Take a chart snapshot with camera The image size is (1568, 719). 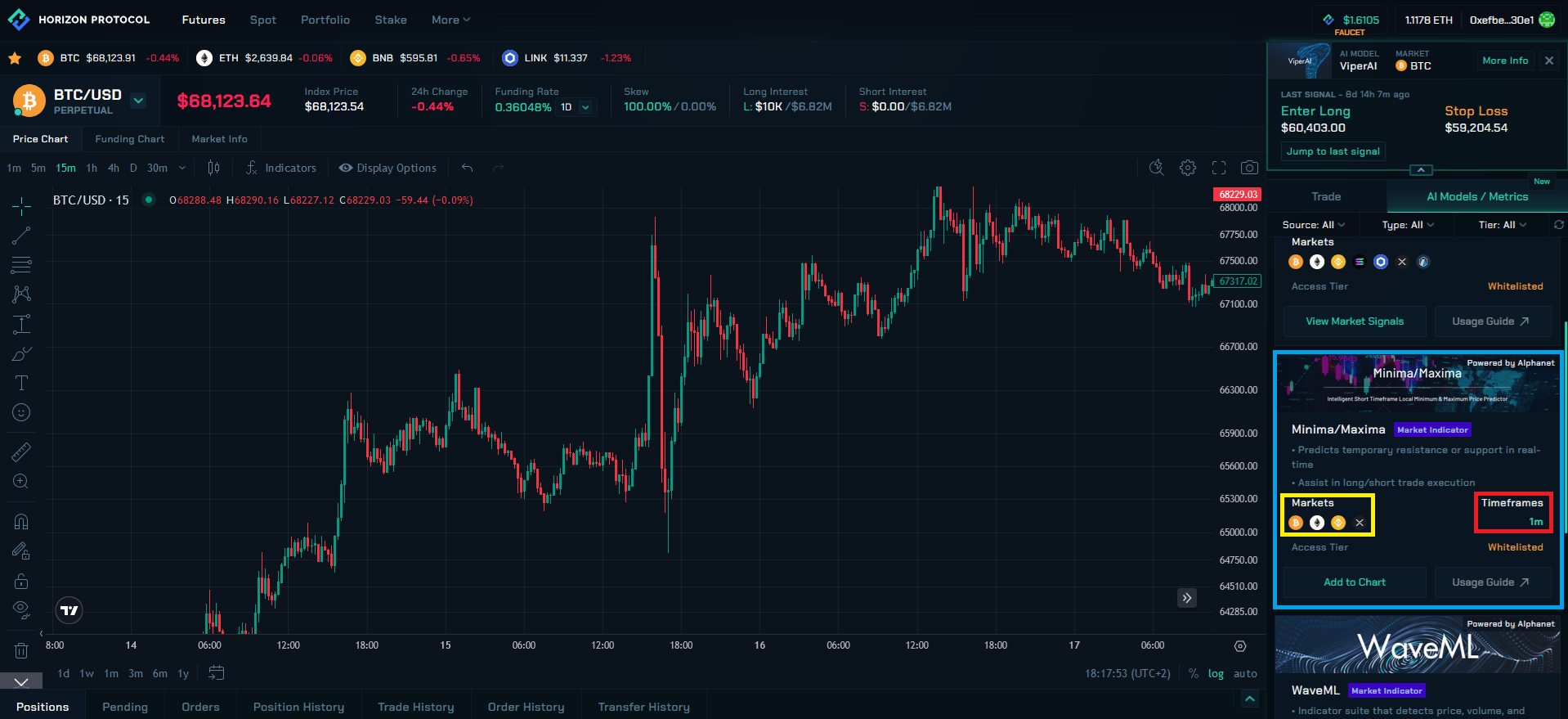(1249, 168)
